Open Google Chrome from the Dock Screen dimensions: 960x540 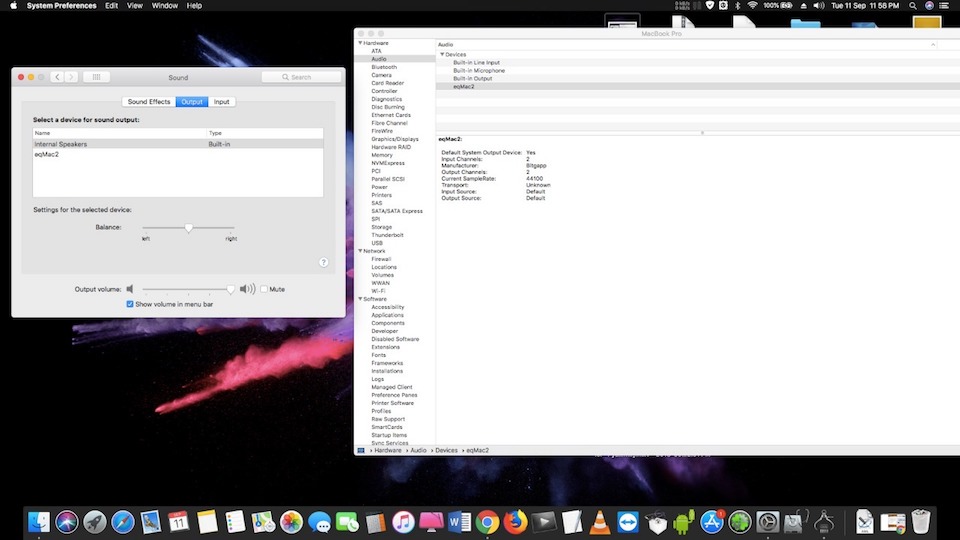point(488,521)
